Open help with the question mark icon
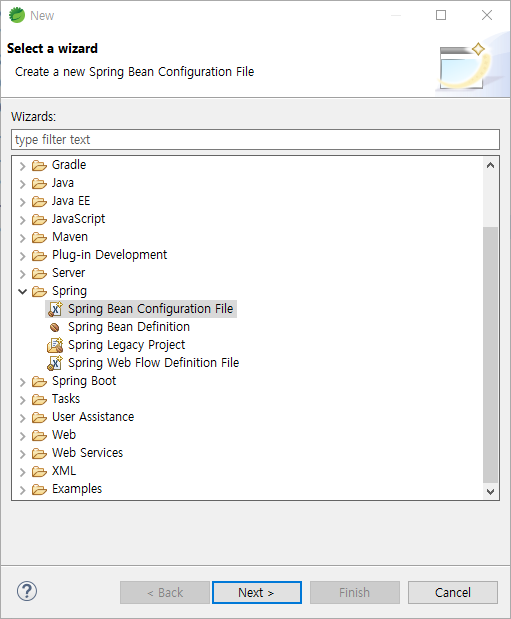The image size is (511, 619). tap(27, 591)
